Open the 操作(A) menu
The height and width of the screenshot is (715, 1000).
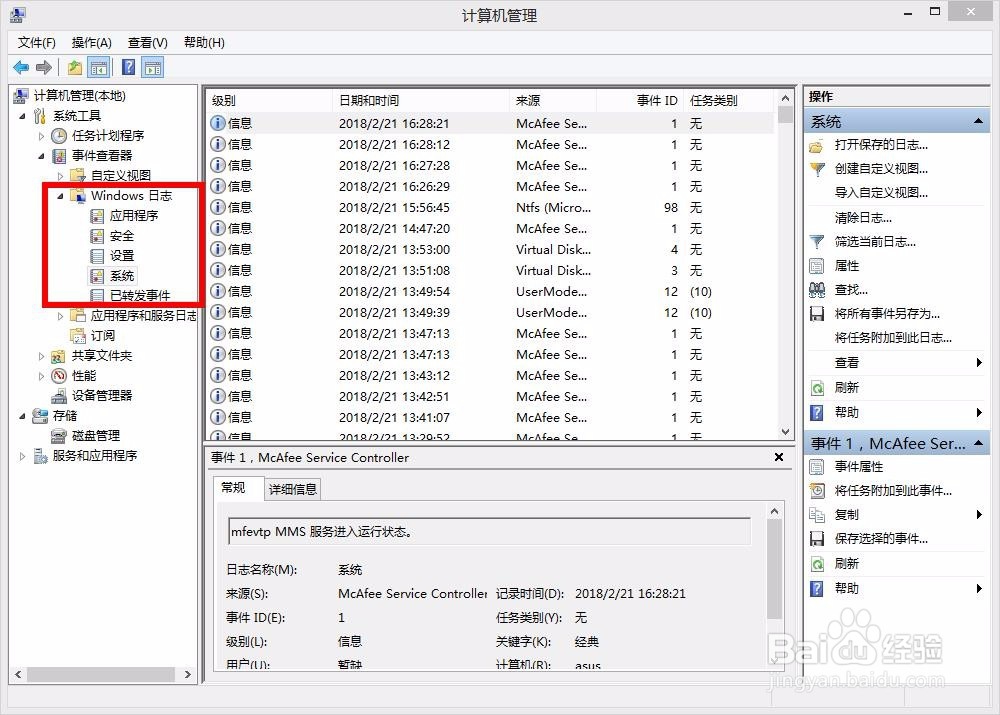tap(91, 42)
